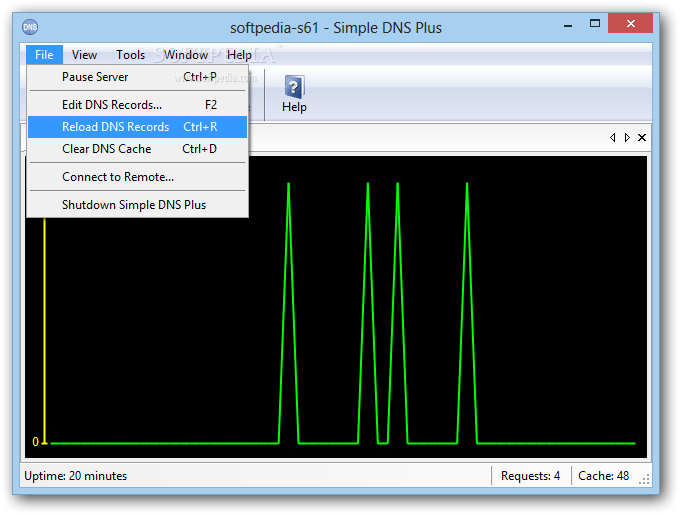Minimize the Simple DNS Plus window
Viewport: 680px width, 515px height.
pyautogui.click(x=568, y=24)
